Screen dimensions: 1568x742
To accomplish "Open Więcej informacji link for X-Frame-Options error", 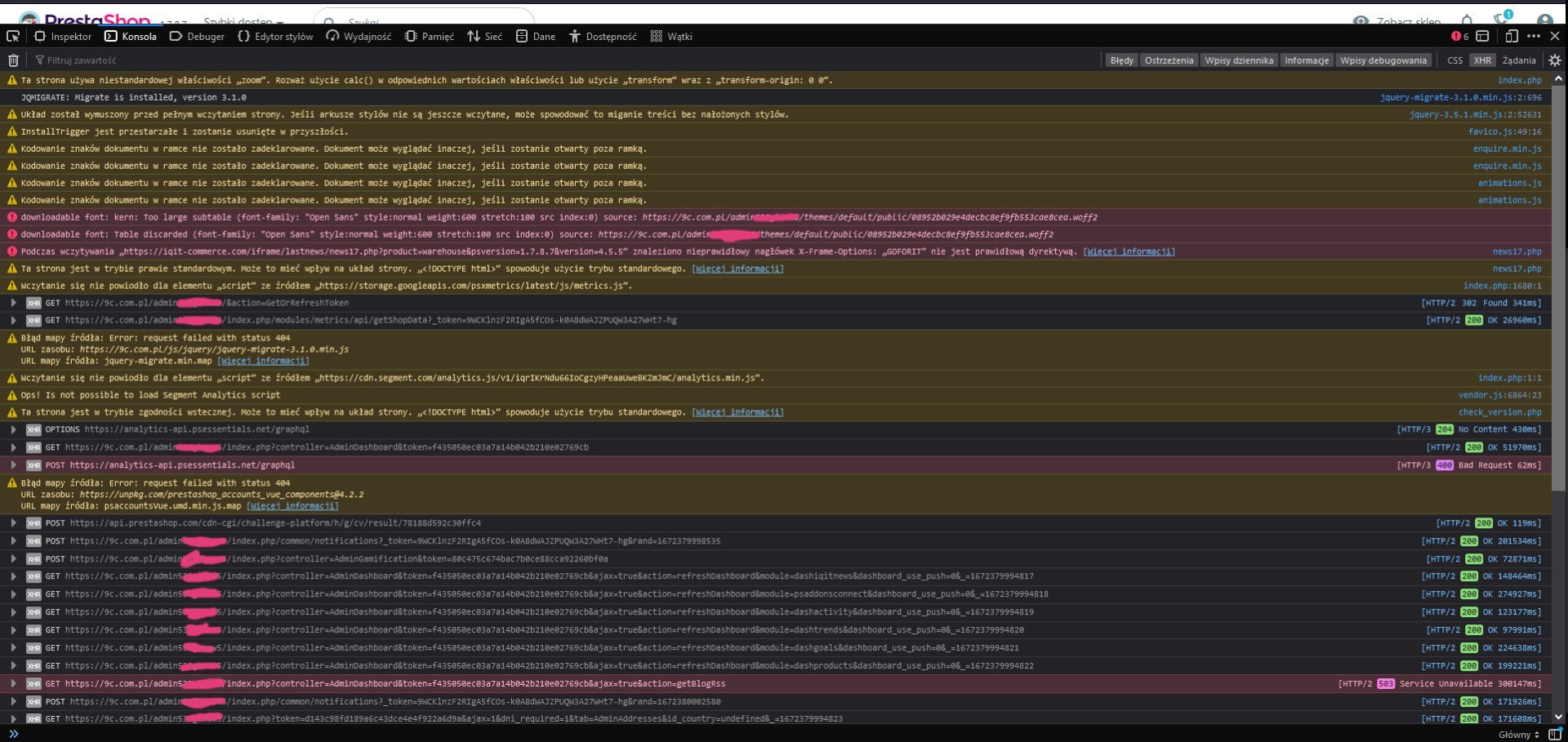I will 1129,251.
